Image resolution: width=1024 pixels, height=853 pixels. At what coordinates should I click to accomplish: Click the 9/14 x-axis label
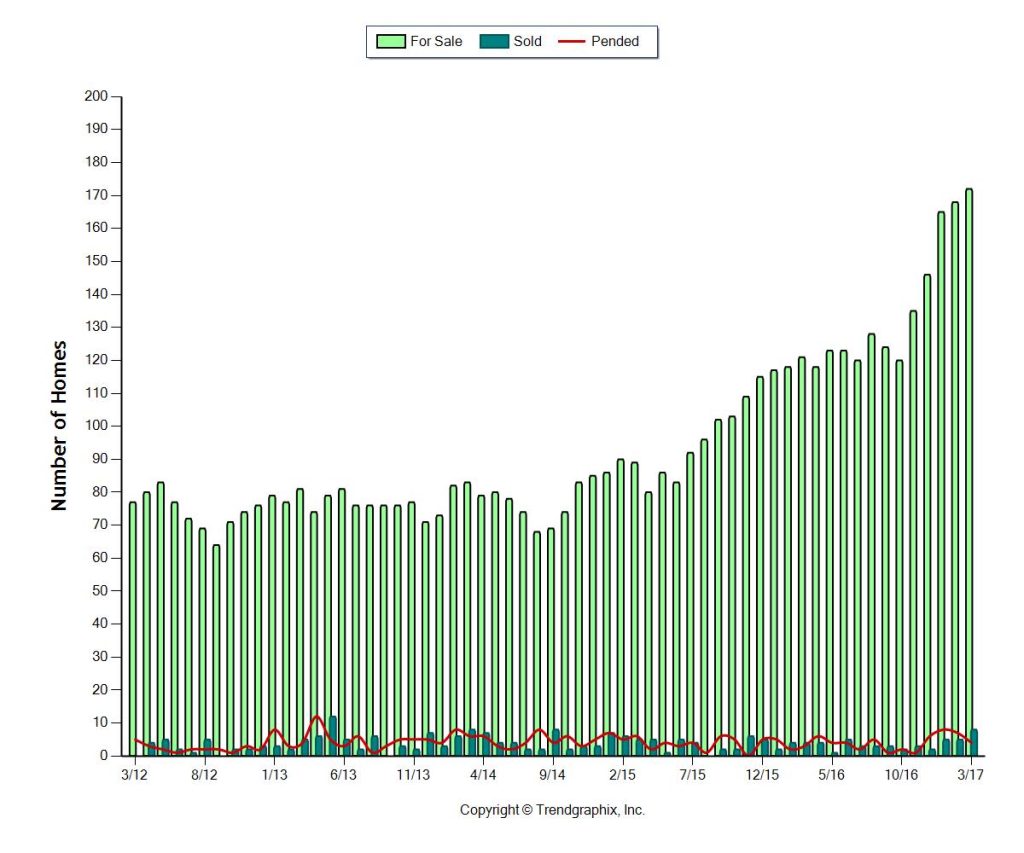(x=552, y=775)
